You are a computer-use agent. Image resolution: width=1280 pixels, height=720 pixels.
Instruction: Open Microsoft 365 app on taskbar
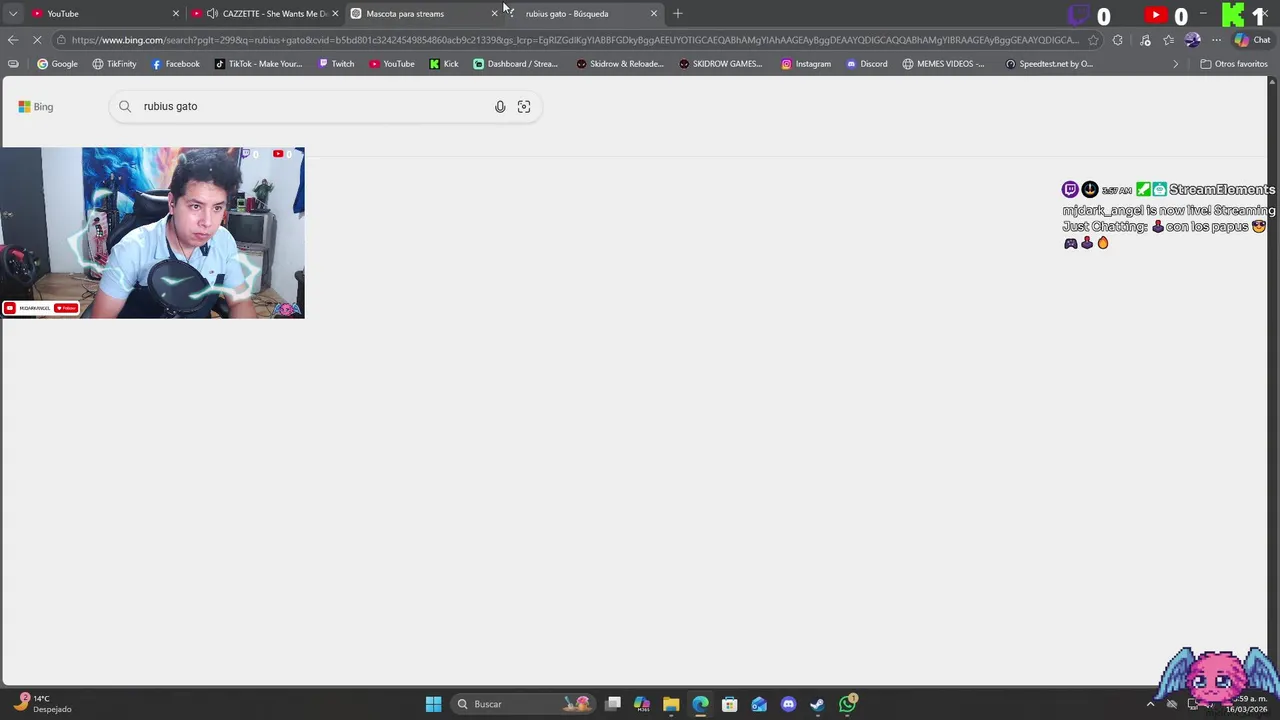(642, 704)
